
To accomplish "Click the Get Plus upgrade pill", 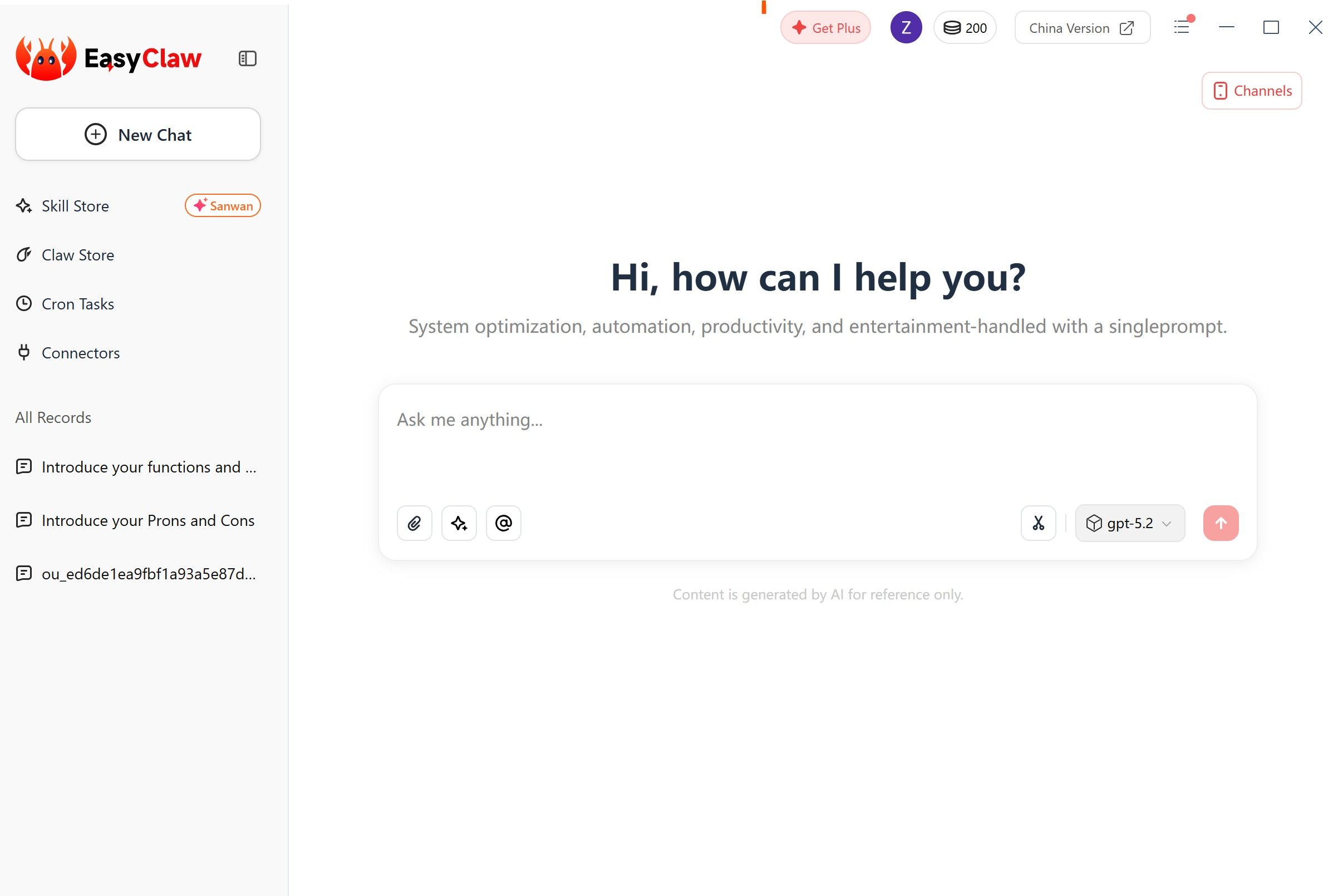I will click(825, 27).
